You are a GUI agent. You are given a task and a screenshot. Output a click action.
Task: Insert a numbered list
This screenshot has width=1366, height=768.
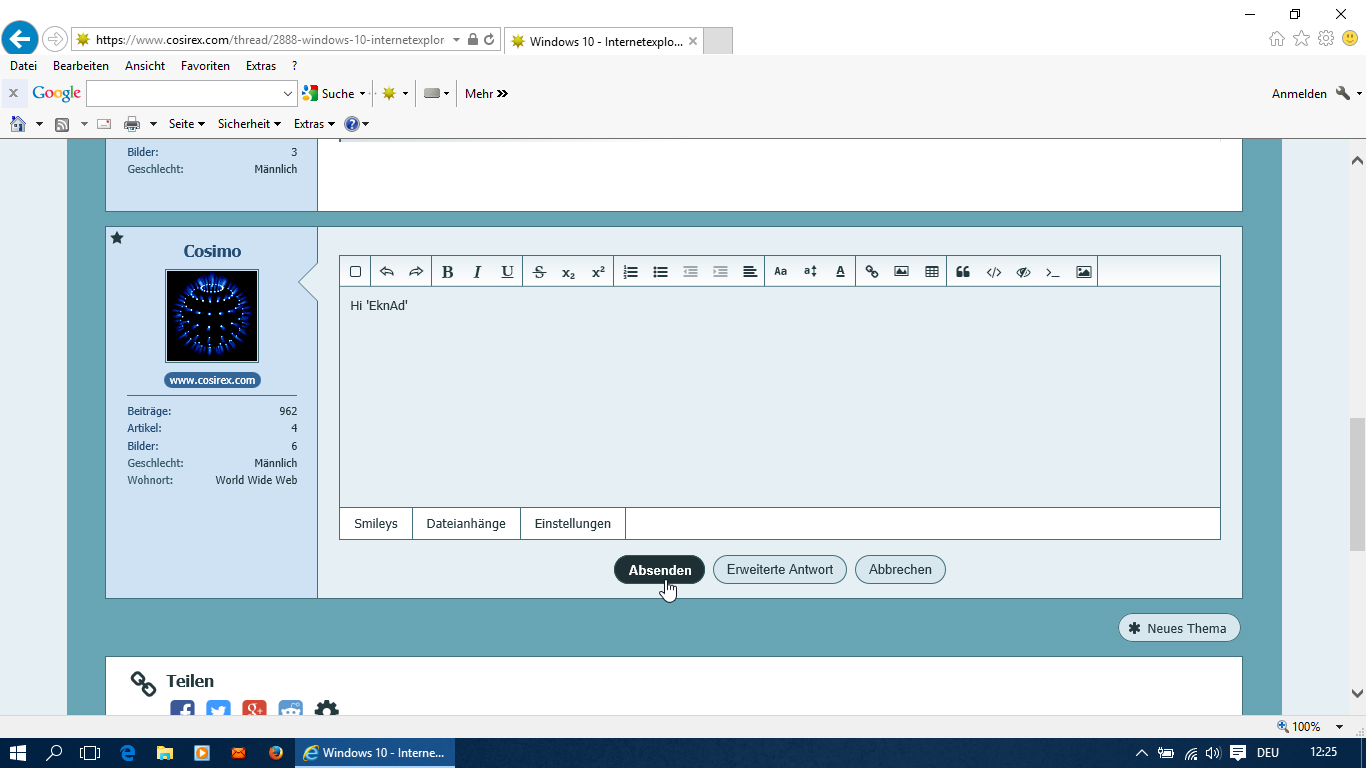630,272
